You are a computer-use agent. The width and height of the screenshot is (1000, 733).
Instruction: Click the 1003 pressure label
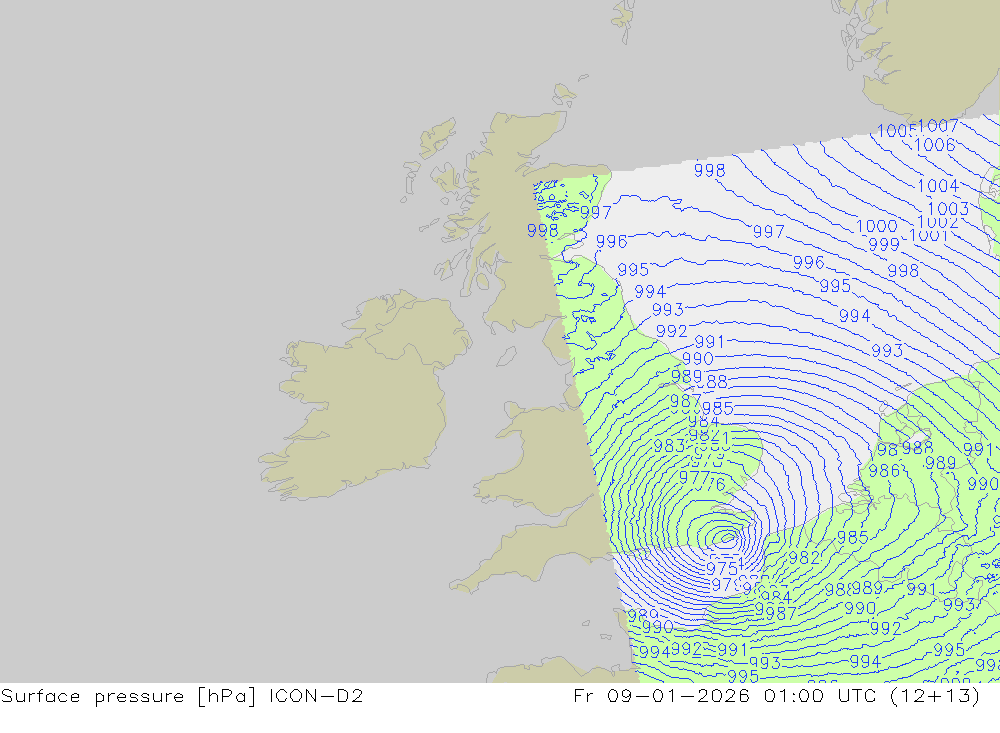[948, 209]
